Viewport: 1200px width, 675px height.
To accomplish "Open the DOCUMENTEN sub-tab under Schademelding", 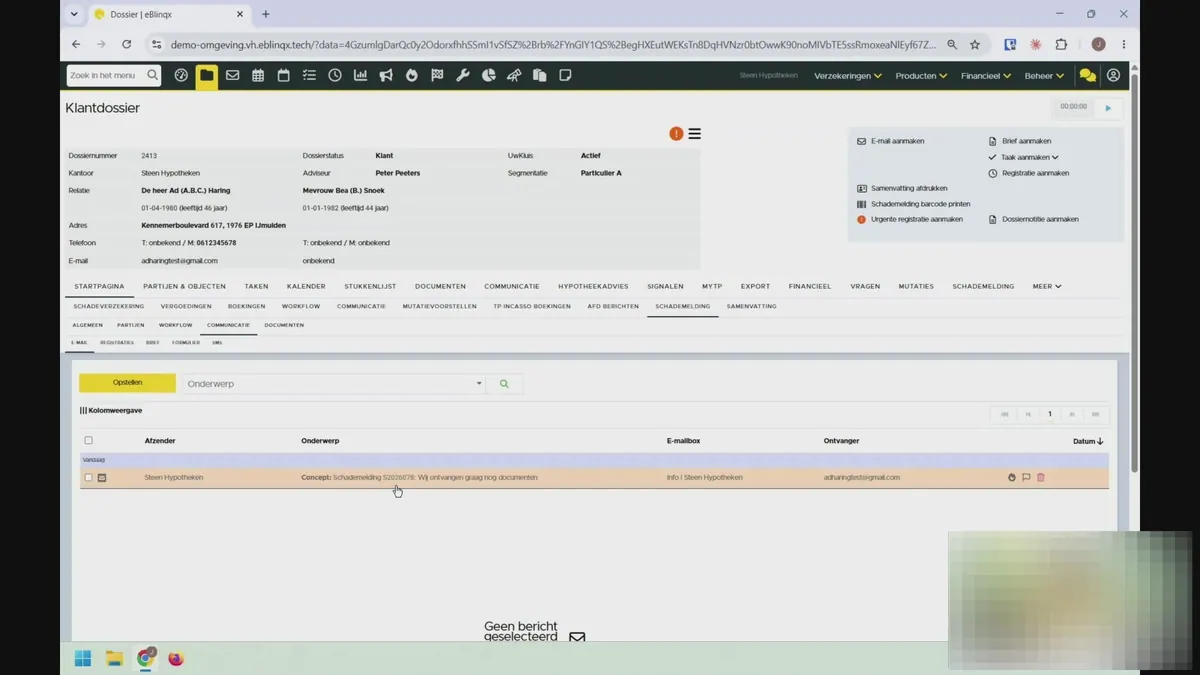I will click(284, 325).
